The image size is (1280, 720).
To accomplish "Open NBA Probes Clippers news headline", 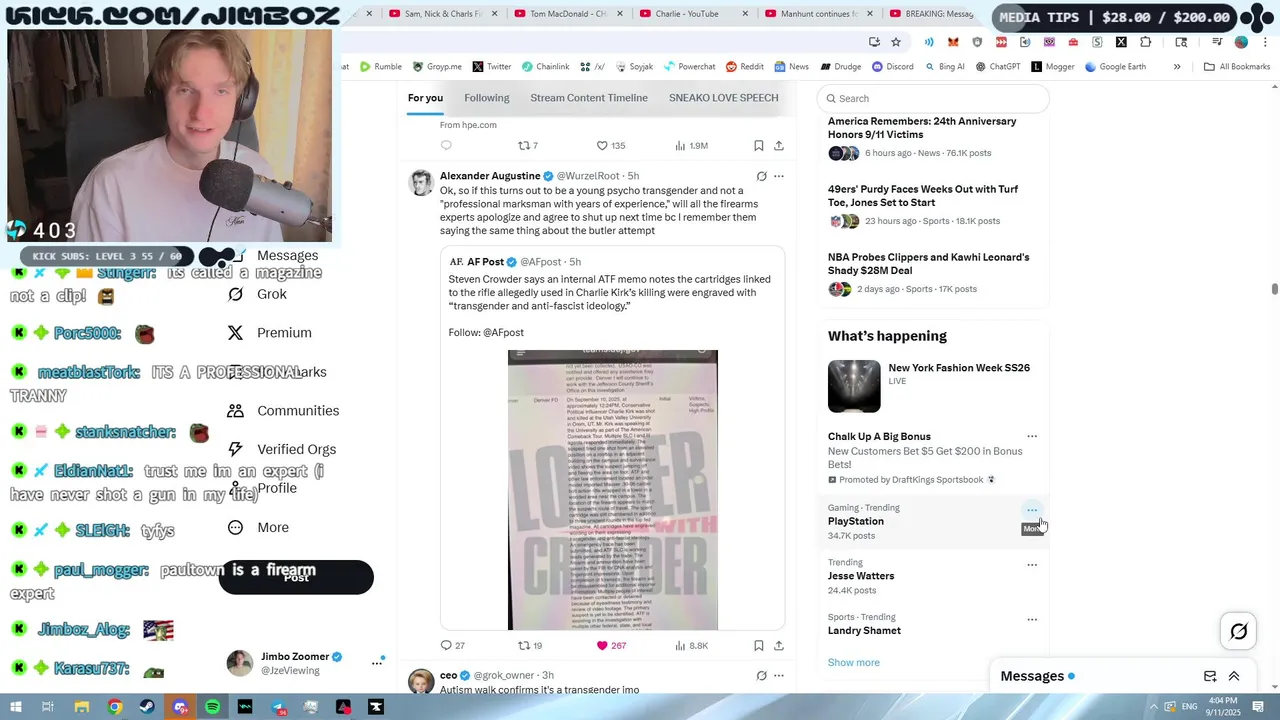I will point(928,264).
